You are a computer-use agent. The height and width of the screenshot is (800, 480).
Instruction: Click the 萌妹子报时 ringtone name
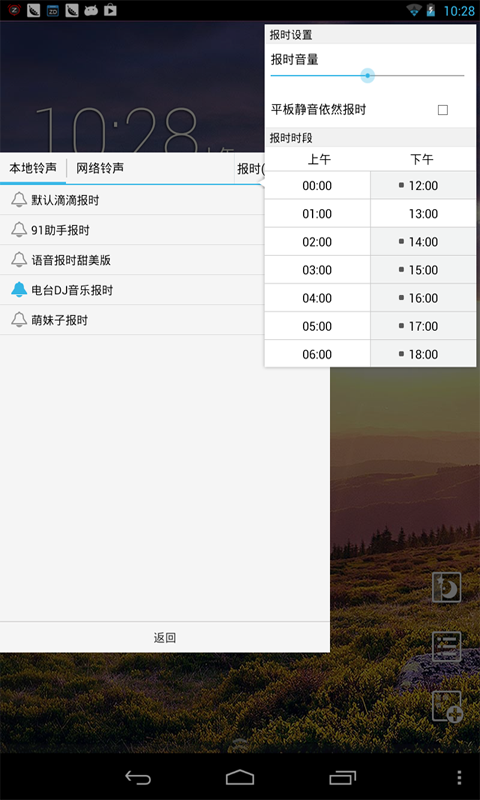pyautogui.click(x=60, y=320)
